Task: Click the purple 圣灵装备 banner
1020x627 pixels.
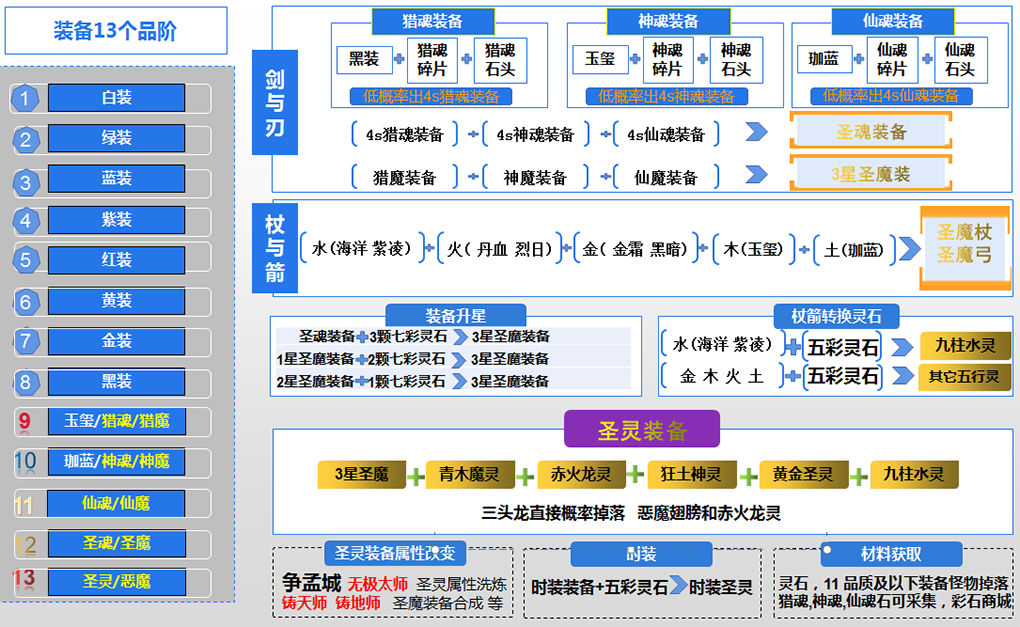Action: [642, 429]
